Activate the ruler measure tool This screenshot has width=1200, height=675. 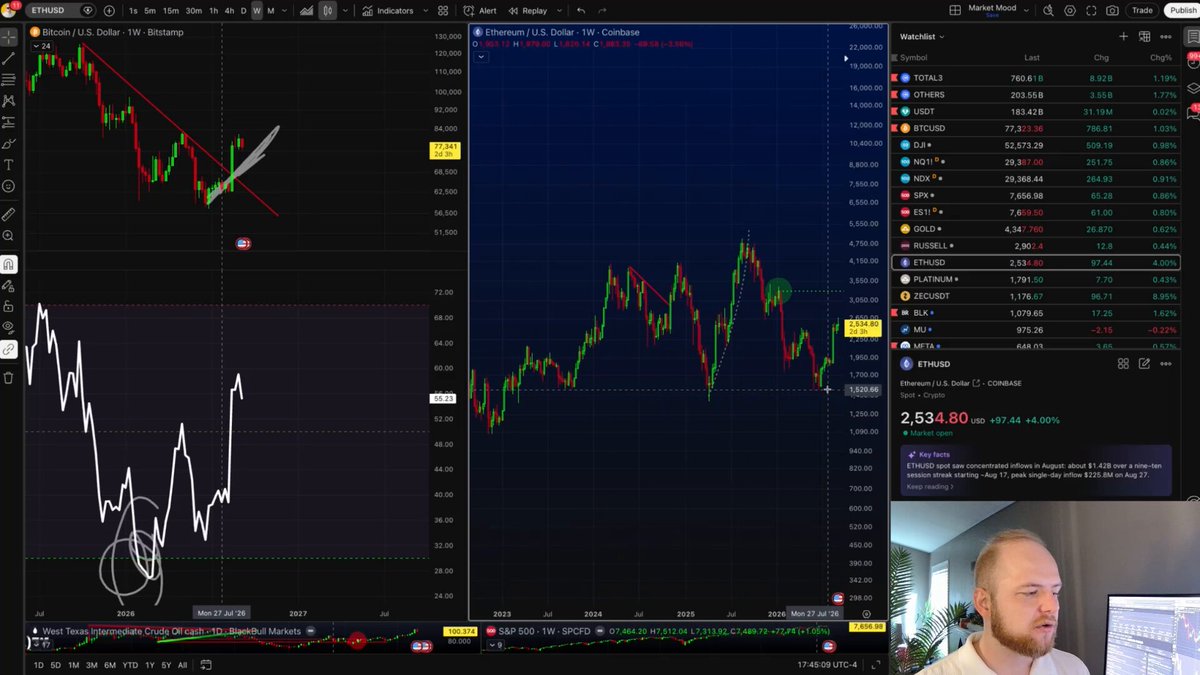[8, 214]
